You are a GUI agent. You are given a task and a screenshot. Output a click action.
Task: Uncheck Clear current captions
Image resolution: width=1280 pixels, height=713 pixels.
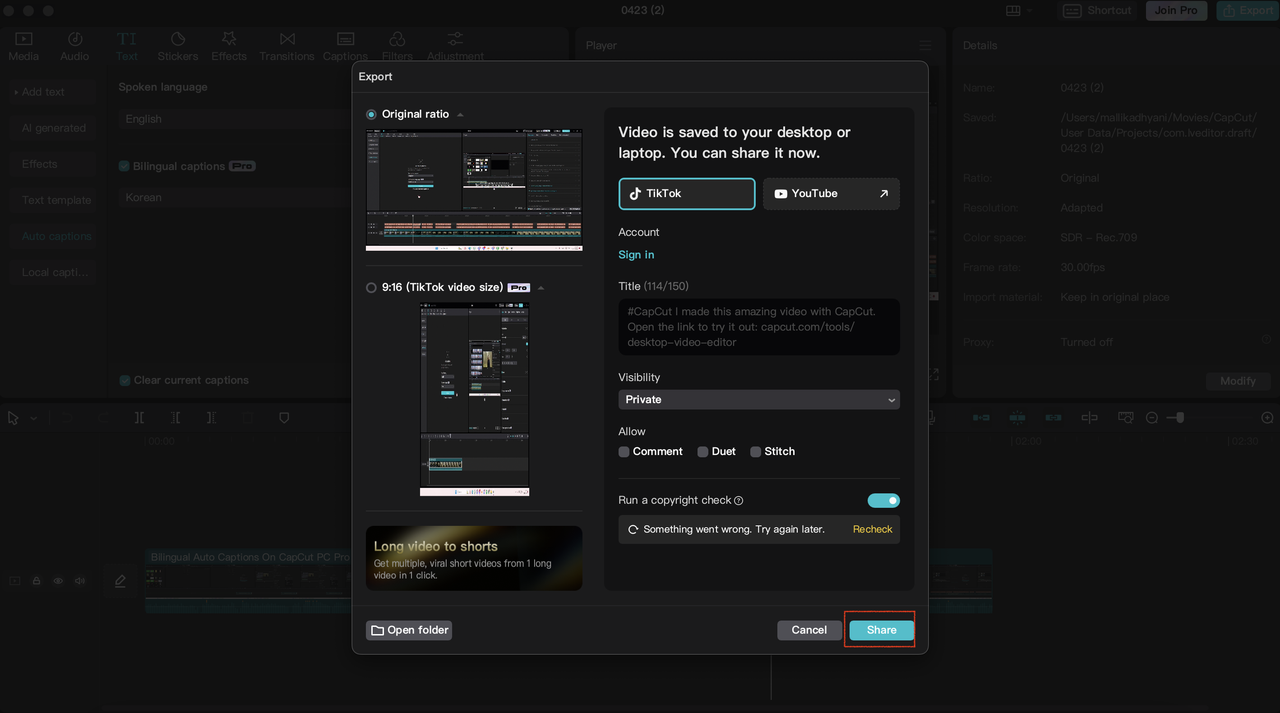pos(125,380)
